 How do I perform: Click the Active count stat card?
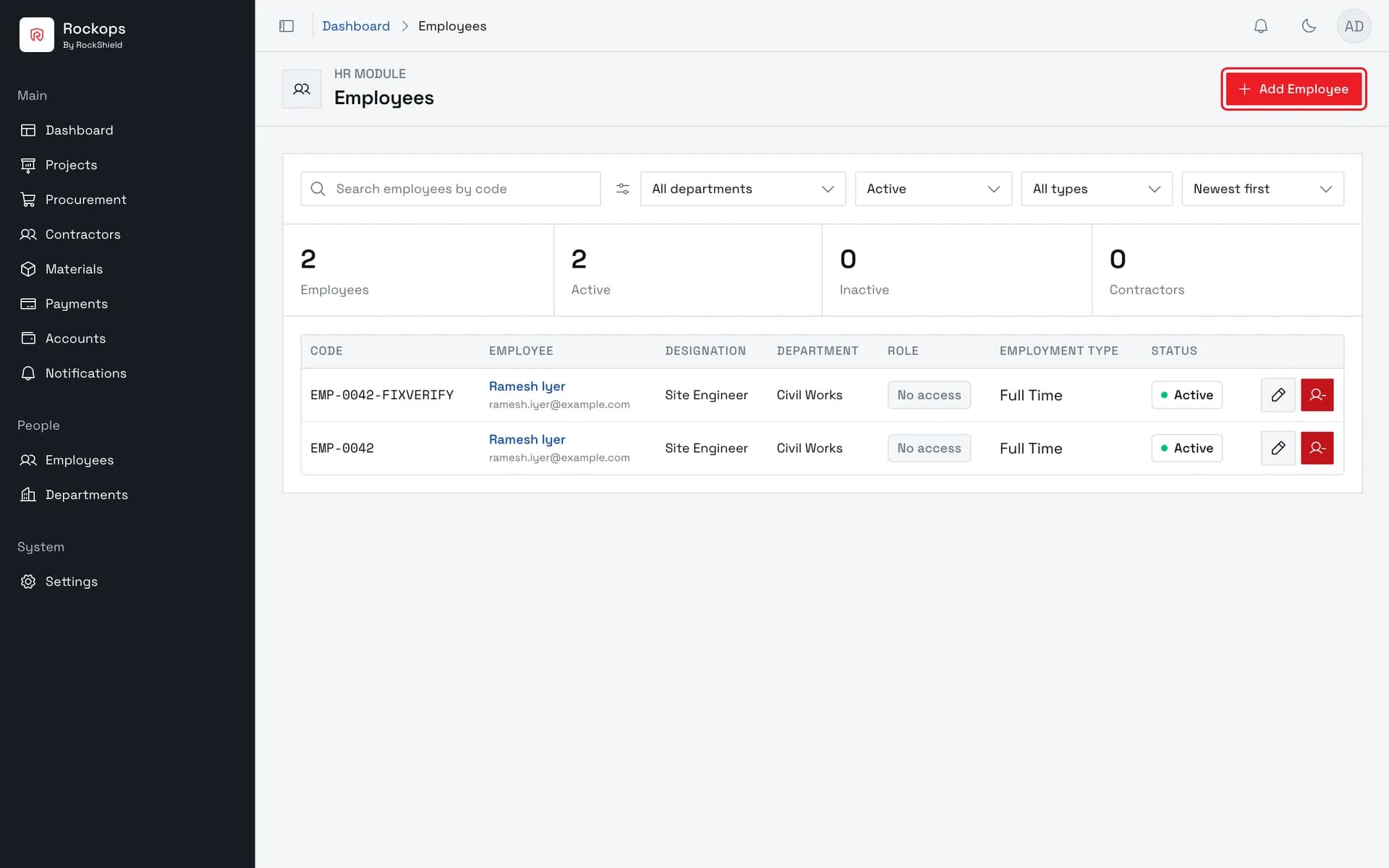point(688,270)
